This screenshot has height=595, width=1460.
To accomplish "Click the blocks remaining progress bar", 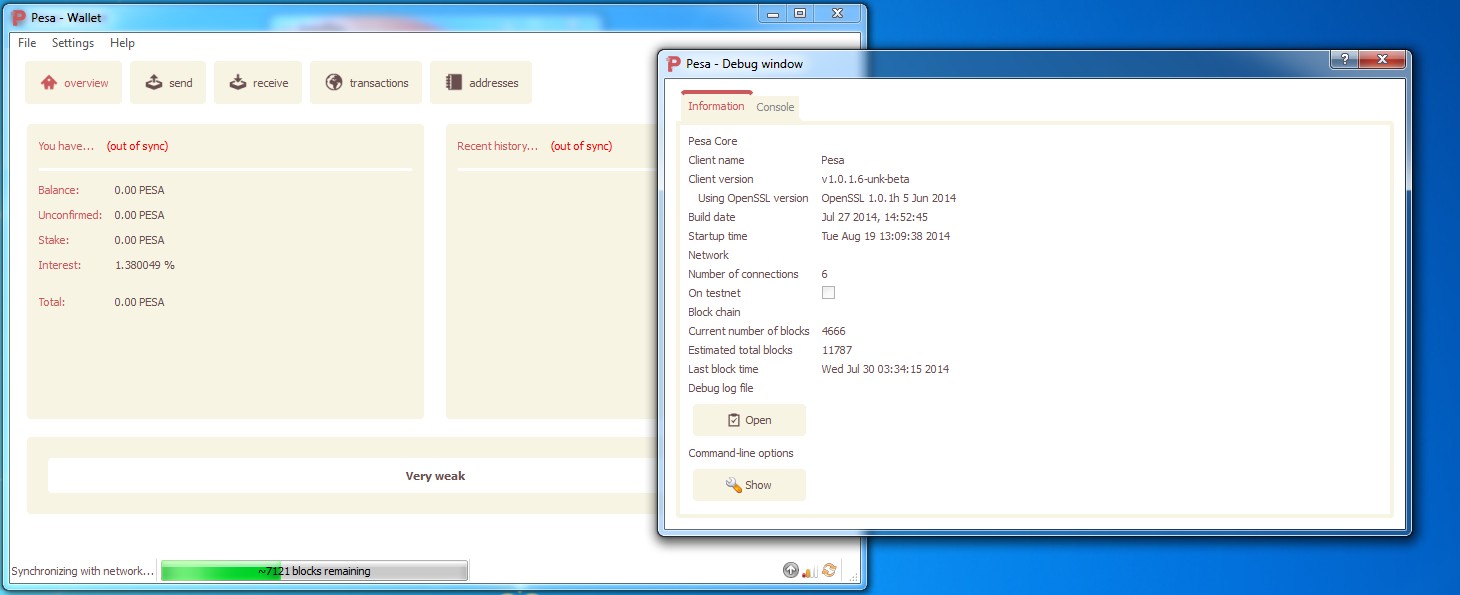I will point(314,571).
